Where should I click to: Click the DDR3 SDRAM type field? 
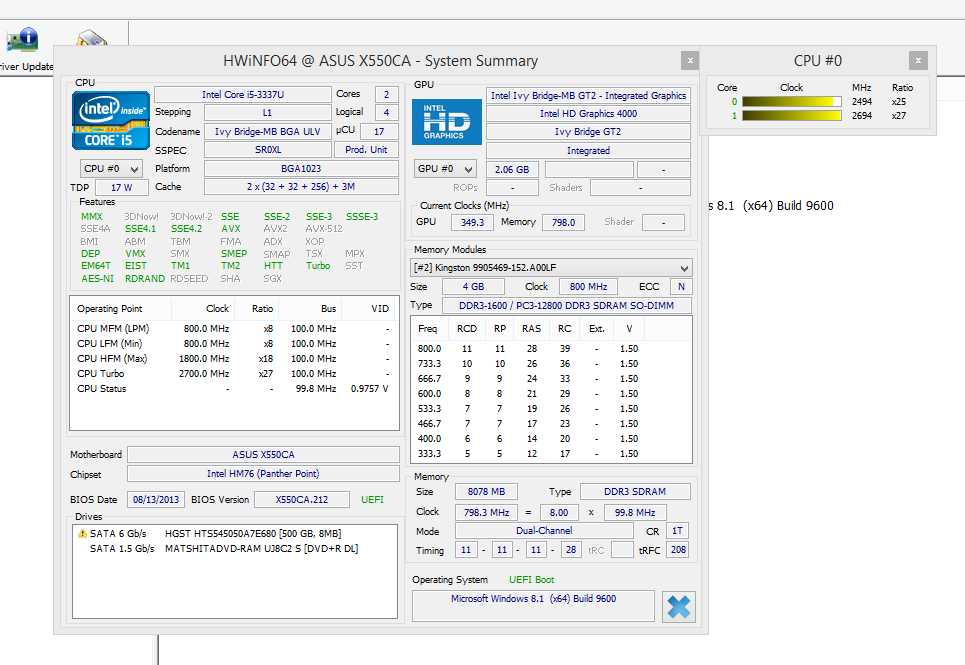[635, 492]
